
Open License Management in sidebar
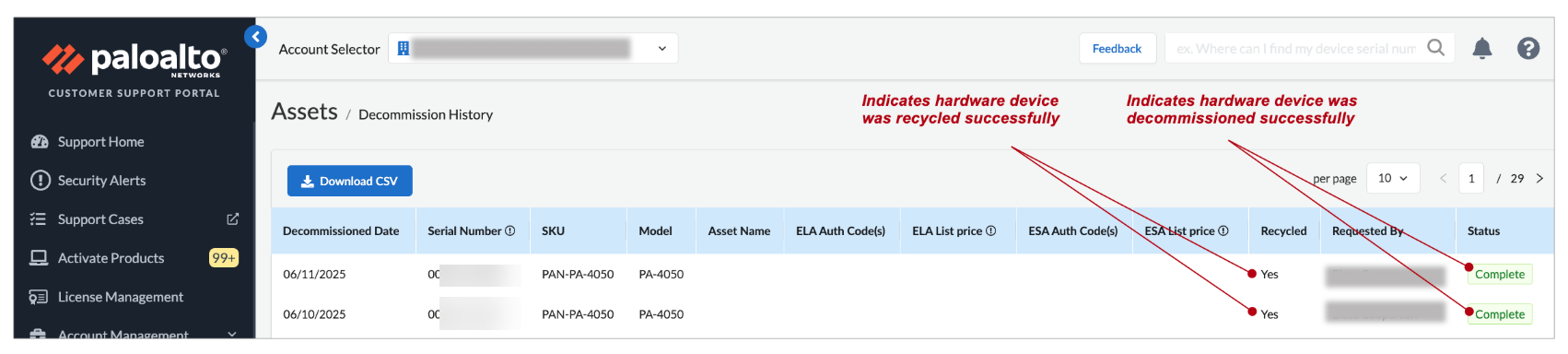(121, 297)
